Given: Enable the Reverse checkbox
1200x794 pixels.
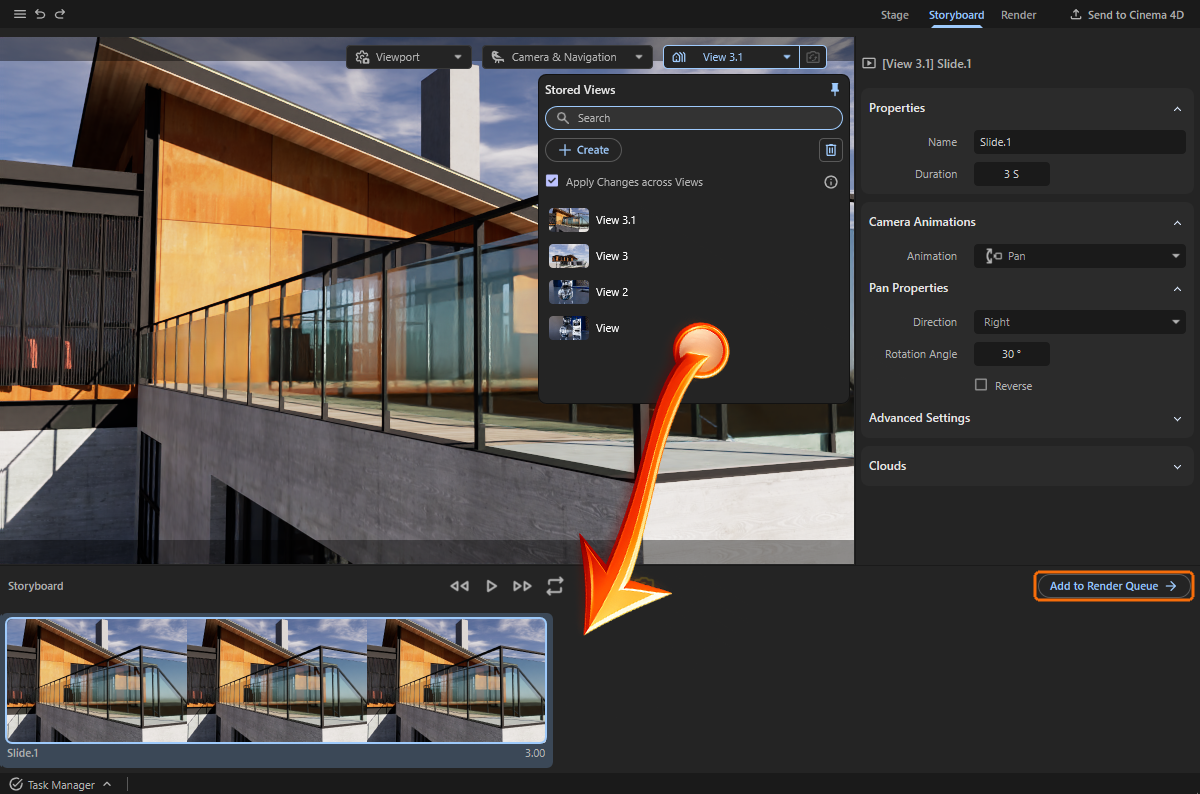Looking at the screenshot, I should click(981, 385).
